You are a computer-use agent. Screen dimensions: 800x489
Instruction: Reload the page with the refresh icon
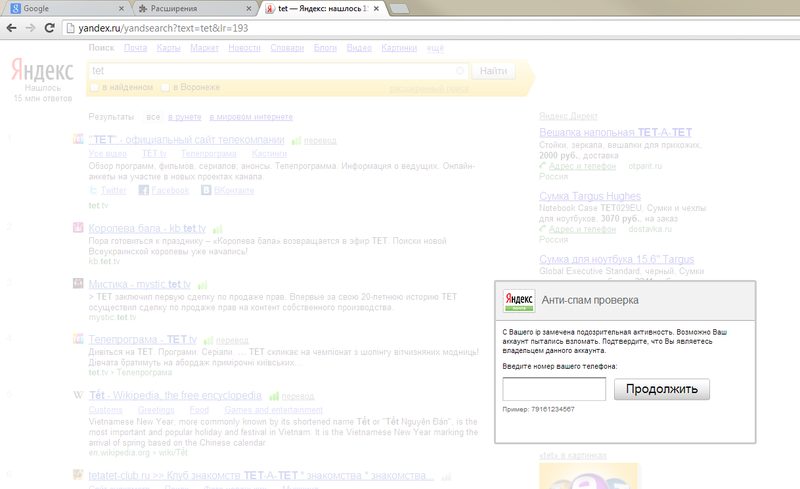(x=49, y=28)
